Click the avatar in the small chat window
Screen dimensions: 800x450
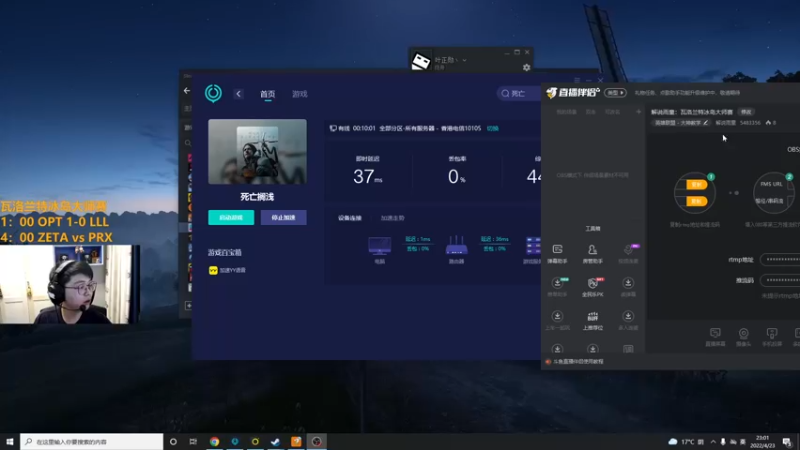pos(421,62)
